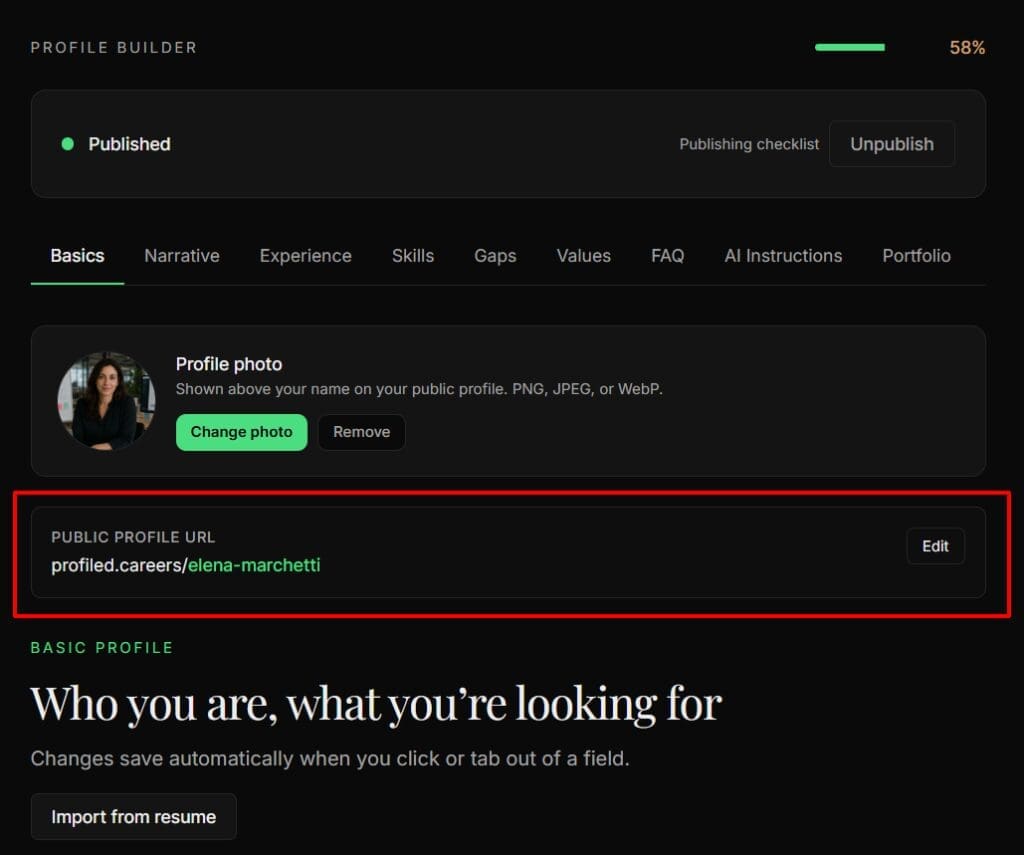Open the AI Instructions tab
Viewport: 1024px width, 855px height.
[783, 255]
